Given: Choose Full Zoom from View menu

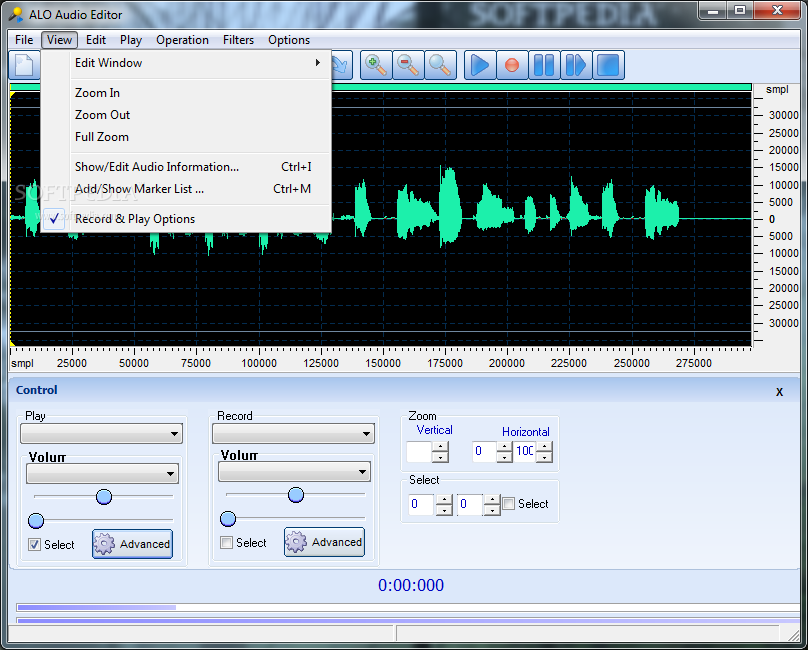Looking at the screenshot, I should click(x=186, y=137).
